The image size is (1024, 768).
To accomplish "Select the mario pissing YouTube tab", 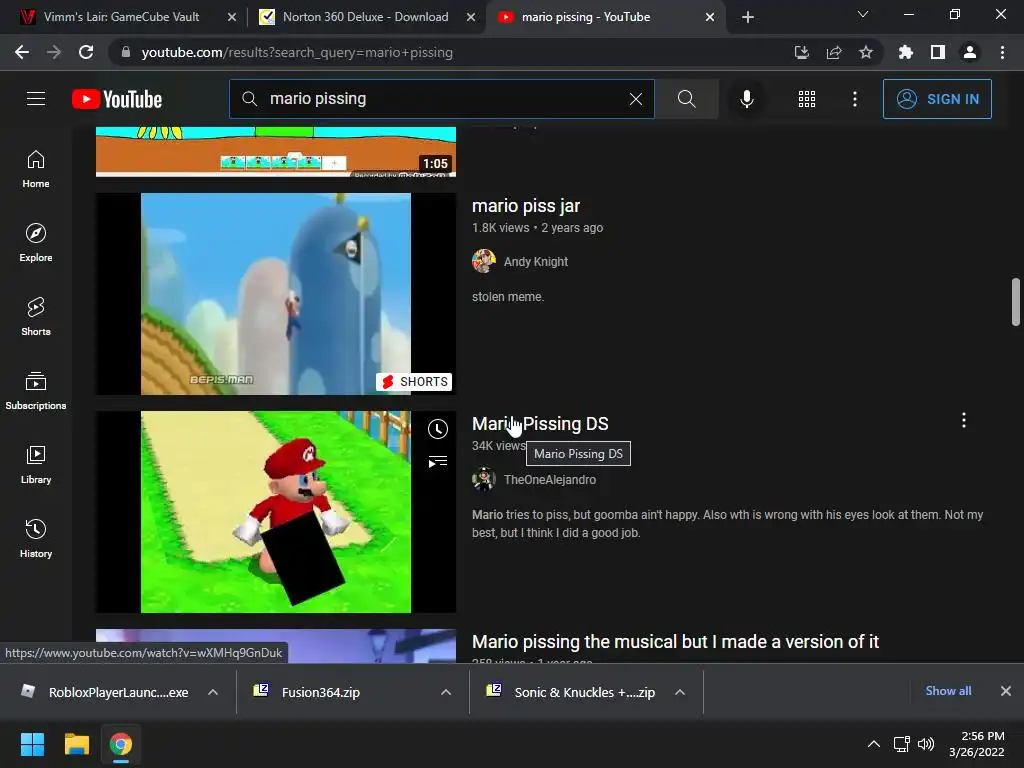I will tap(586, 17).
